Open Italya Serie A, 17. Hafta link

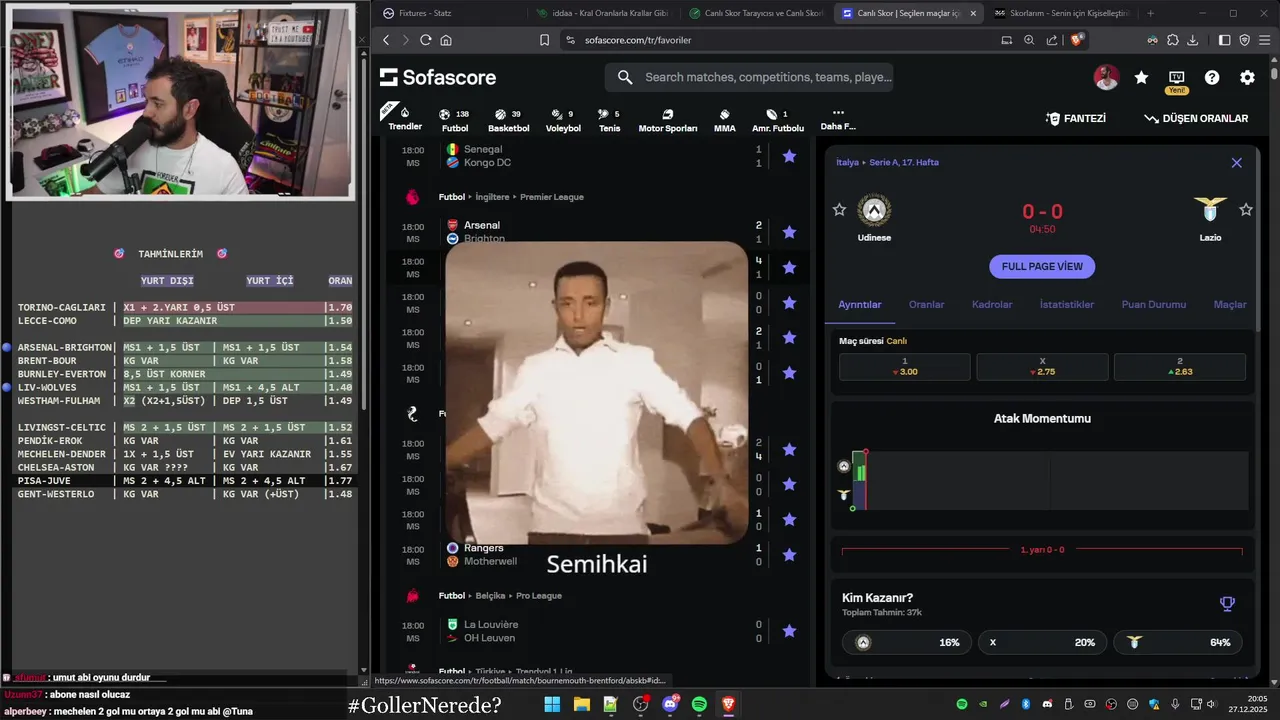pos(888,162)
